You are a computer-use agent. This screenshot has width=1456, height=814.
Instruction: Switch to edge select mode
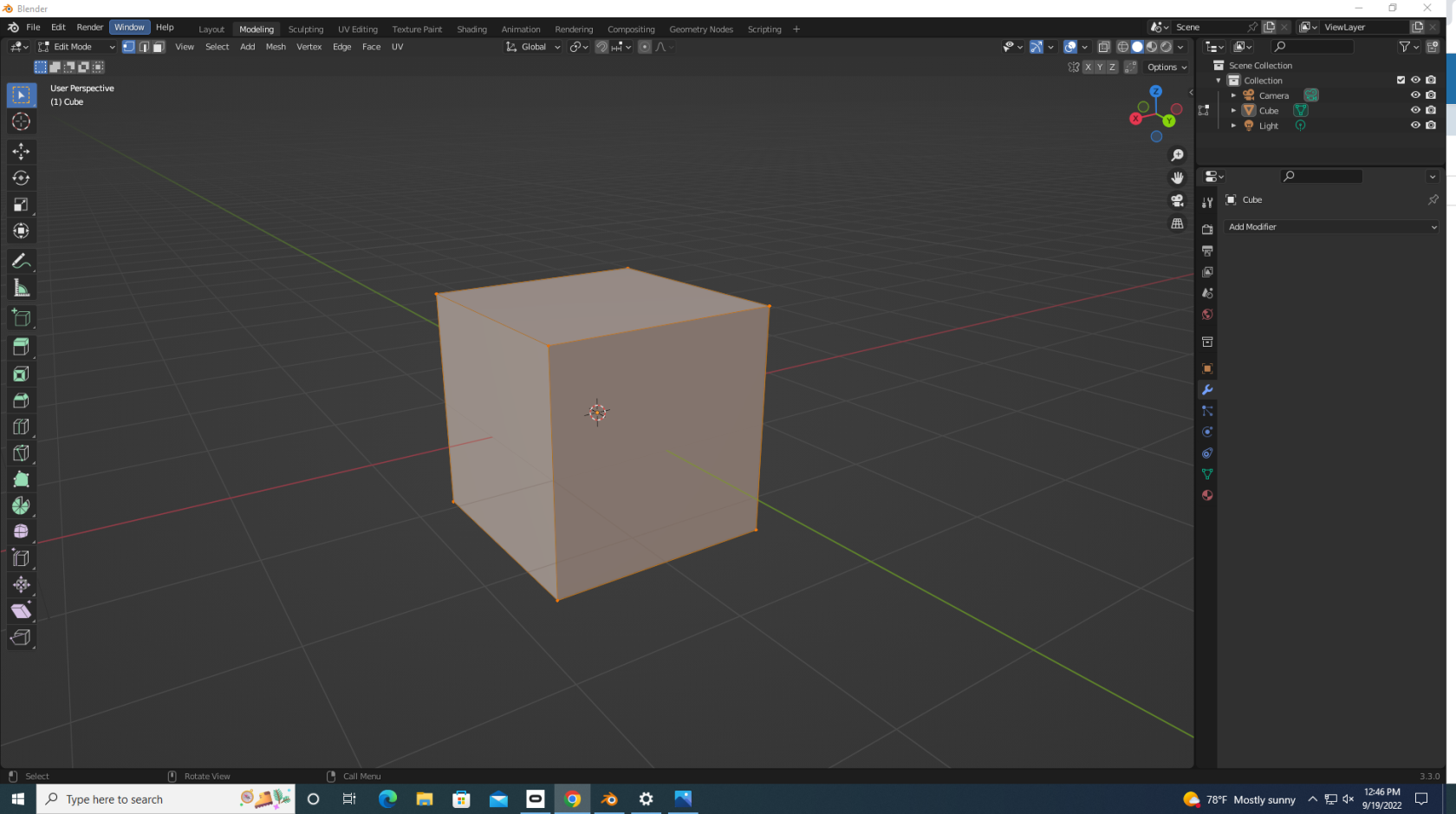144,47
